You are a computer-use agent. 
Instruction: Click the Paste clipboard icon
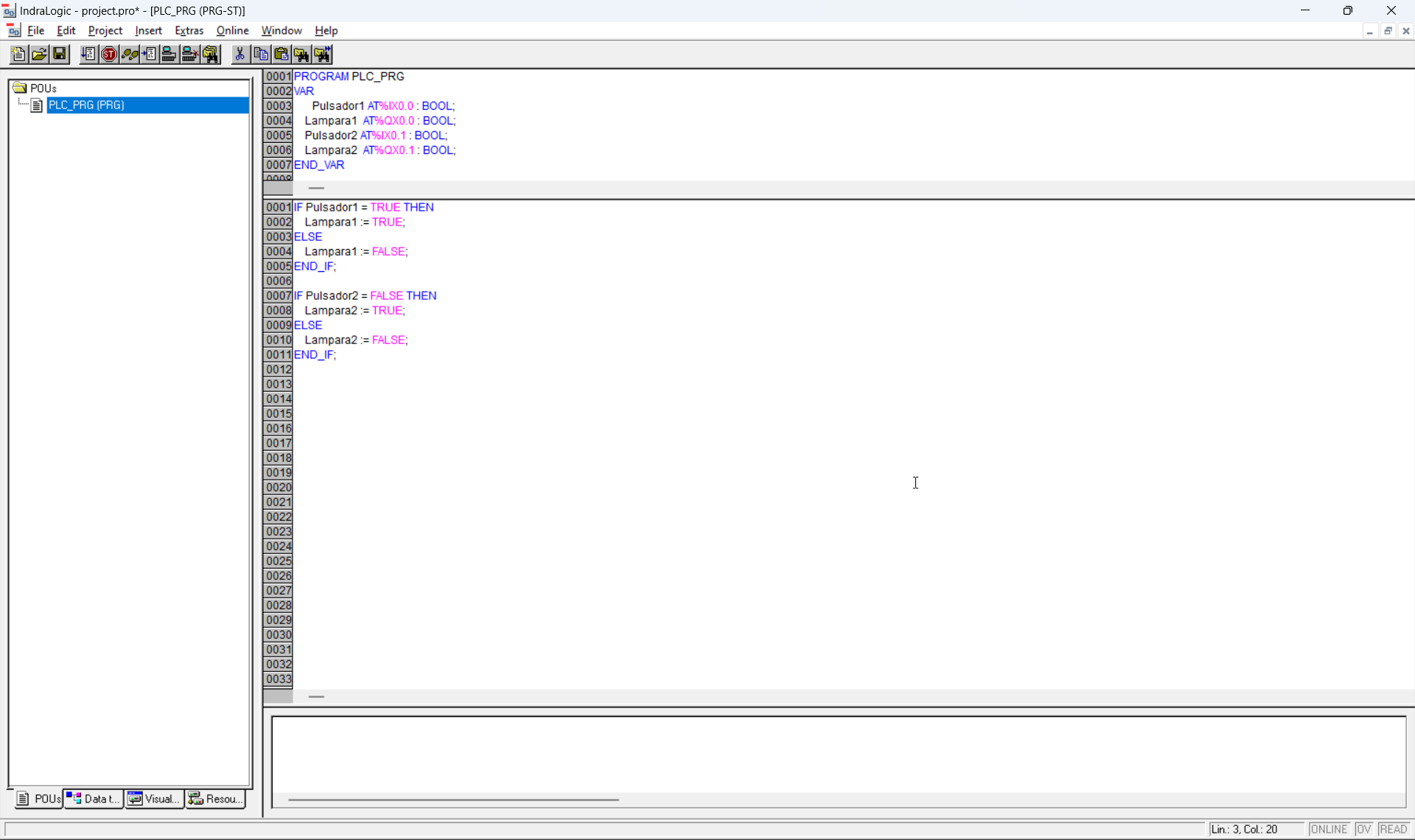(282, 54)
